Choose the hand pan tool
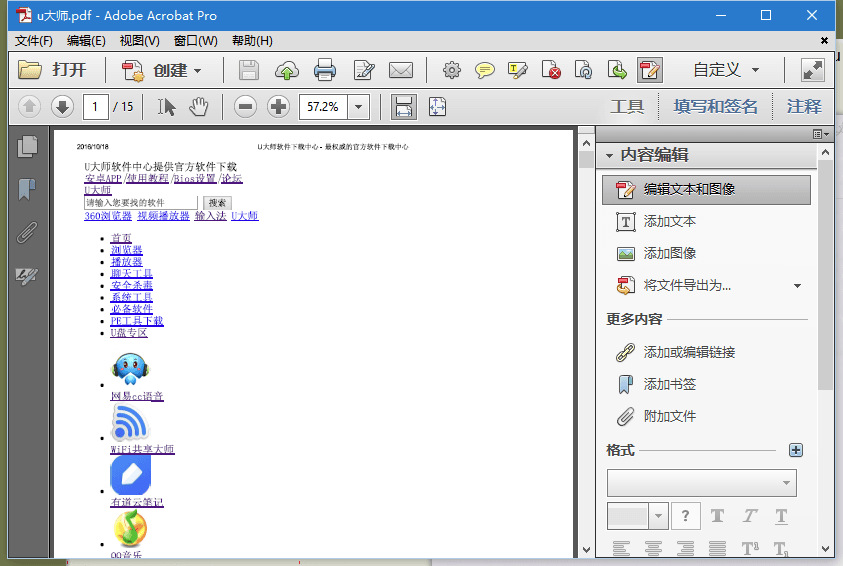 [198, 107]
